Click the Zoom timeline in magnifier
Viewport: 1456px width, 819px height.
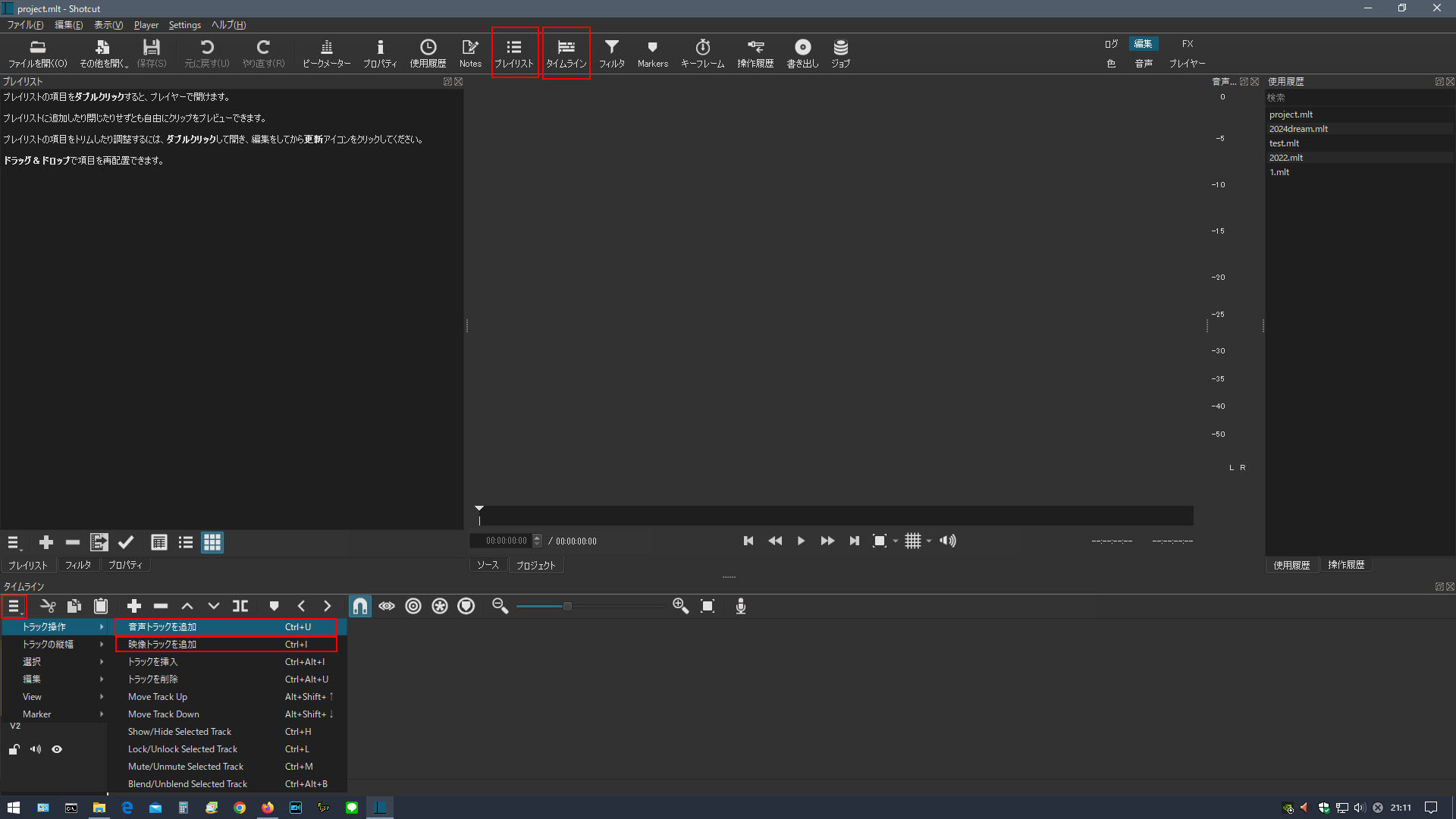coord(680,606)
